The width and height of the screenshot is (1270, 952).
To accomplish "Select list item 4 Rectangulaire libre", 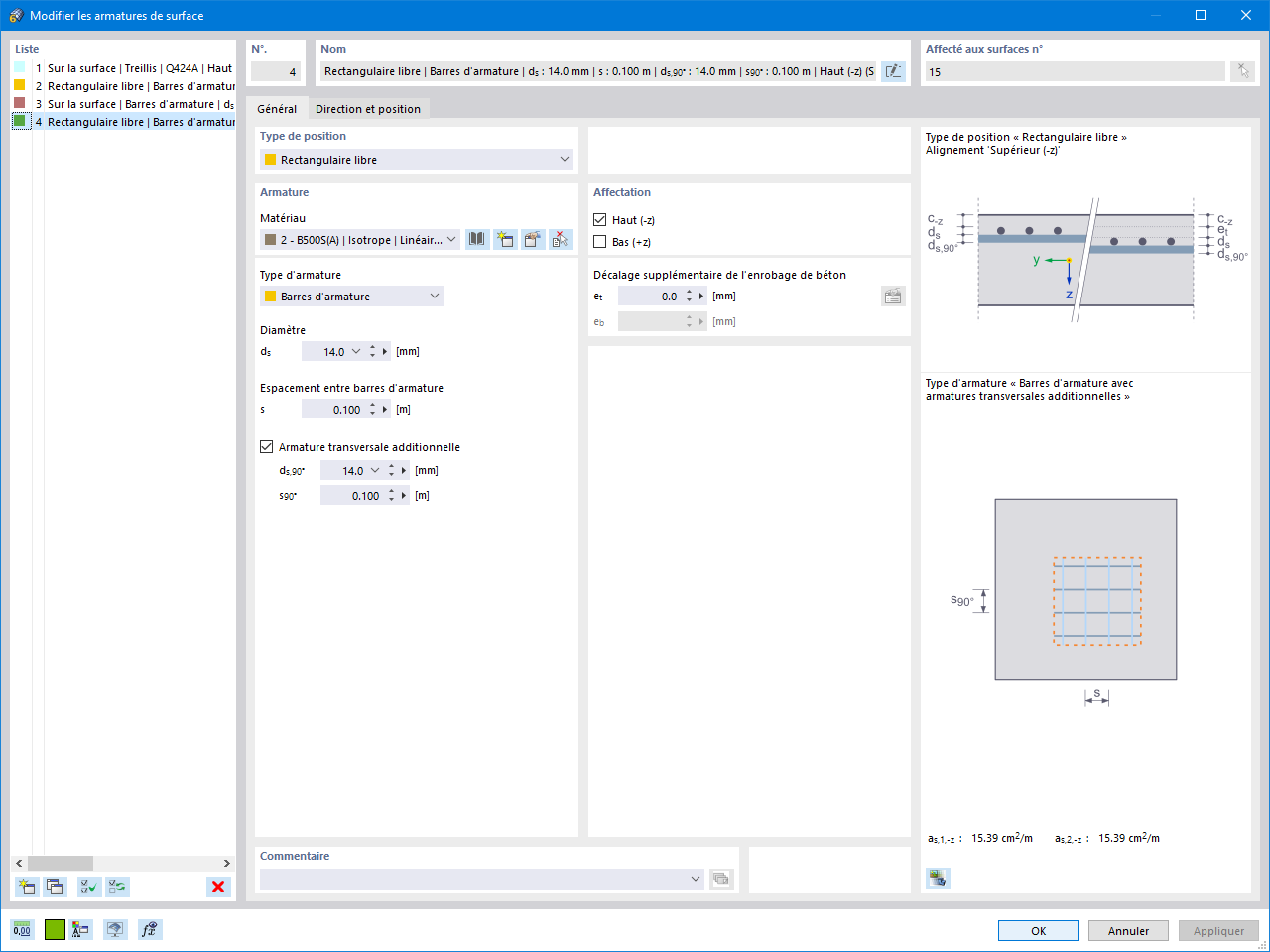I will 123,122.
